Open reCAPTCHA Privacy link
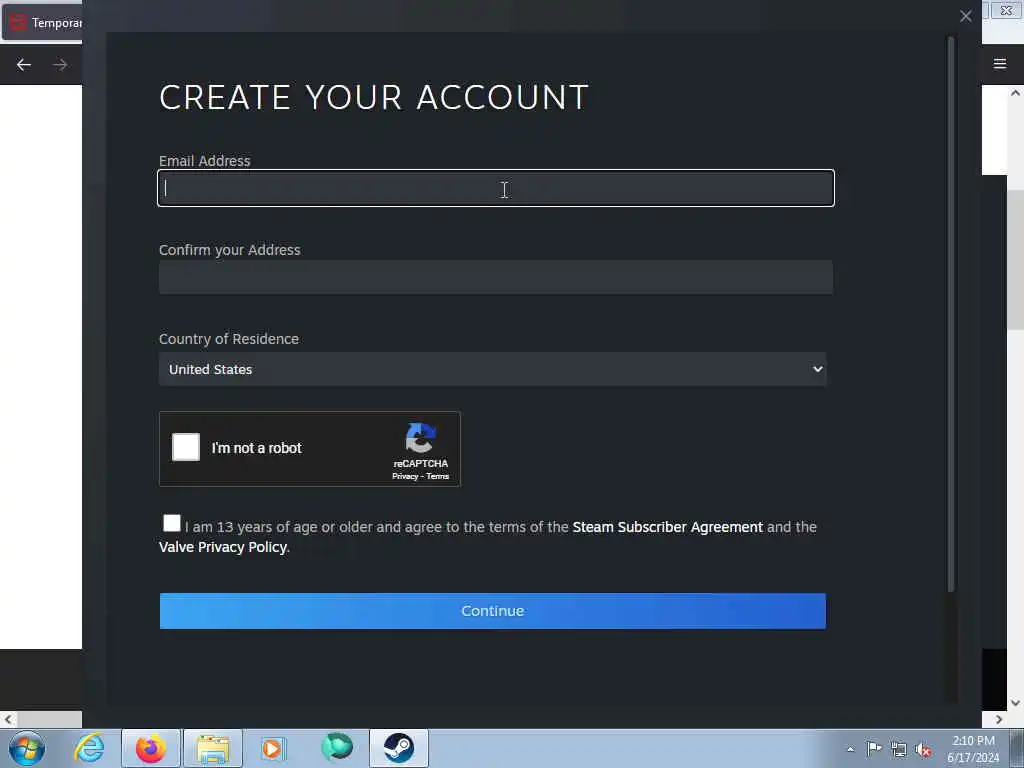Image resolution: width=1024 pixels, height=768 pixels. pos(405,477)
